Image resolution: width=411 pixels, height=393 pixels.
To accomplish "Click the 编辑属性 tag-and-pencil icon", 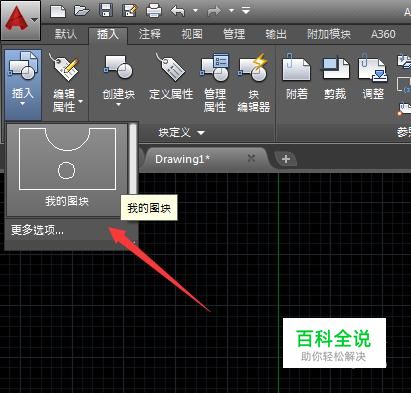I will click(64, 67).
